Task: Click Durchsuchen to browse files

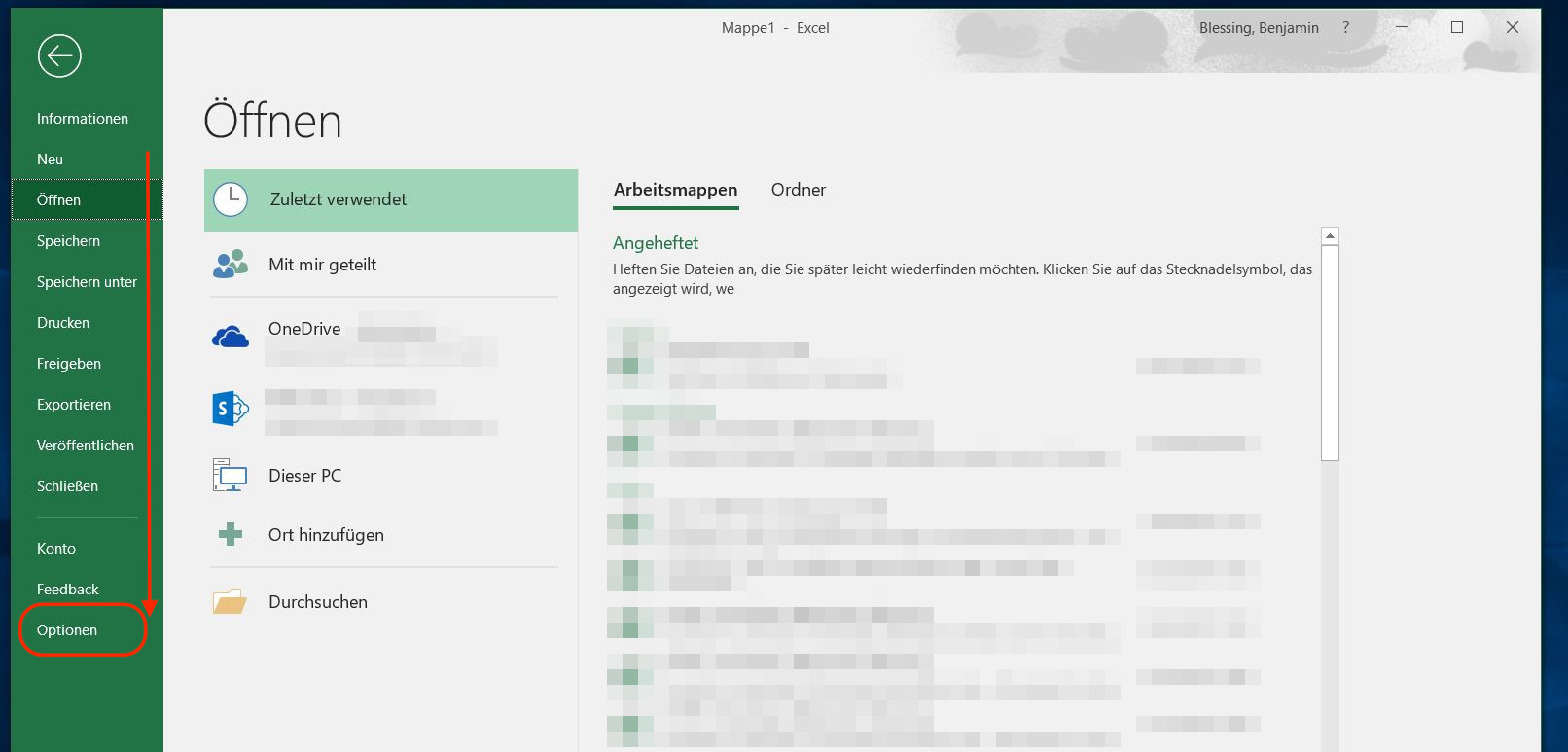Action: pos(391,602)
